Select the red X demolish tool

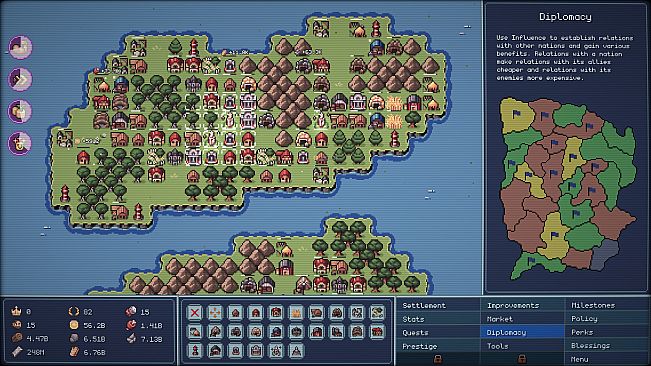pos(195,312)
